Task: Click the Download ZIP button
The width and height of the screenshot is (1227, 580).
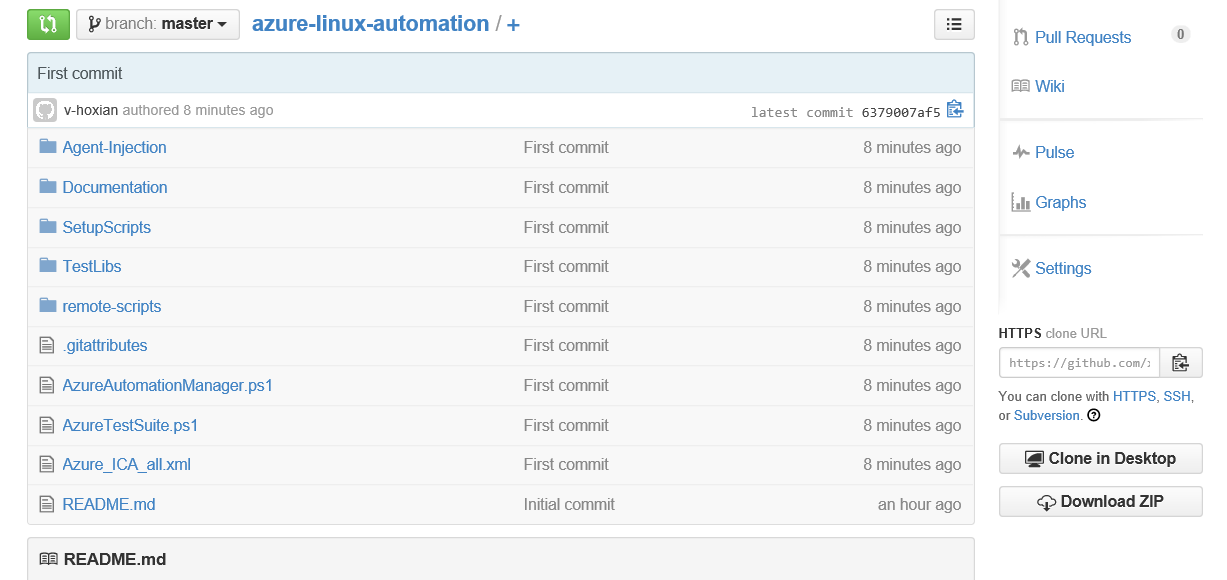Action: pyautogui.click(x=1100, y=501)
